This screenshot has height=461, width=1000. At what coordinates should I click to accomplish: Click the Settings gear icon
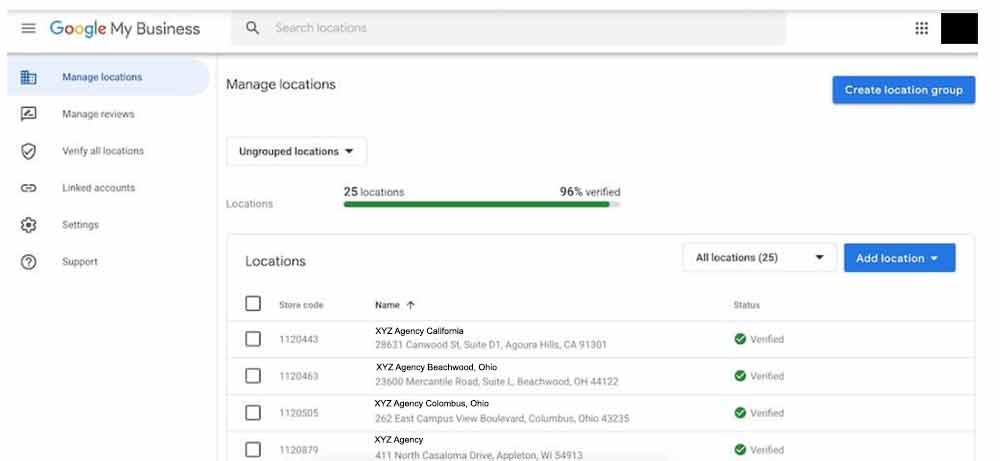coord(28,225)
